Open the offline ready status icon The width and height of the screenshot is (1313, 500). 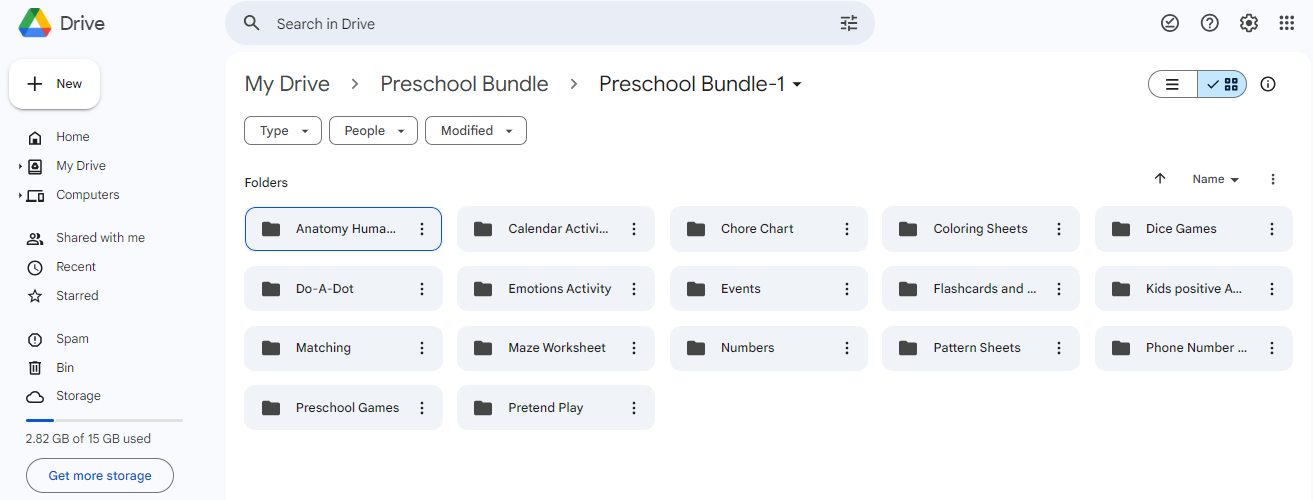1170,23
